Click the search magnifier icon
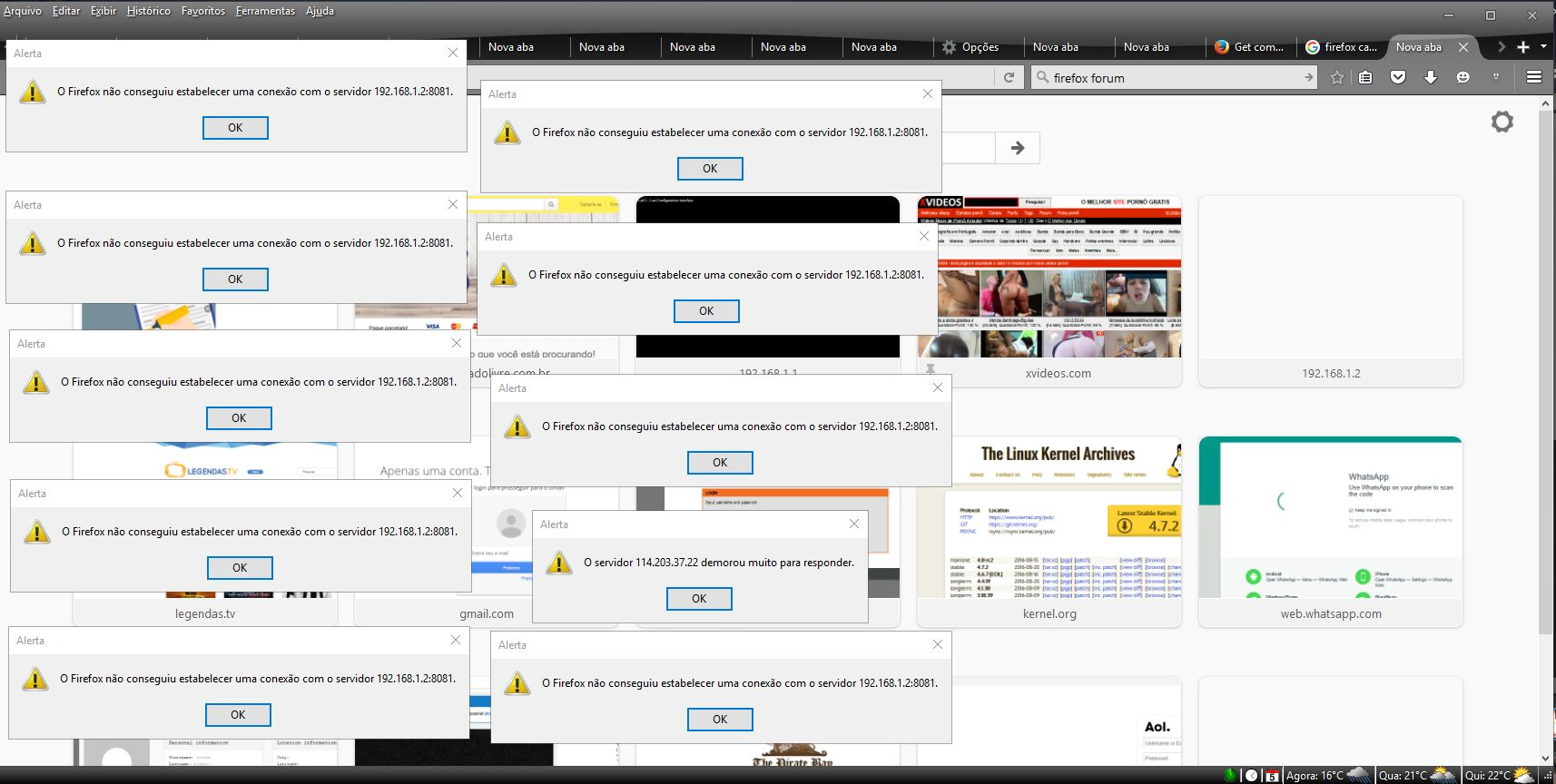The height and width of the screenshot is (784, 1556). tap(1042, 78)
